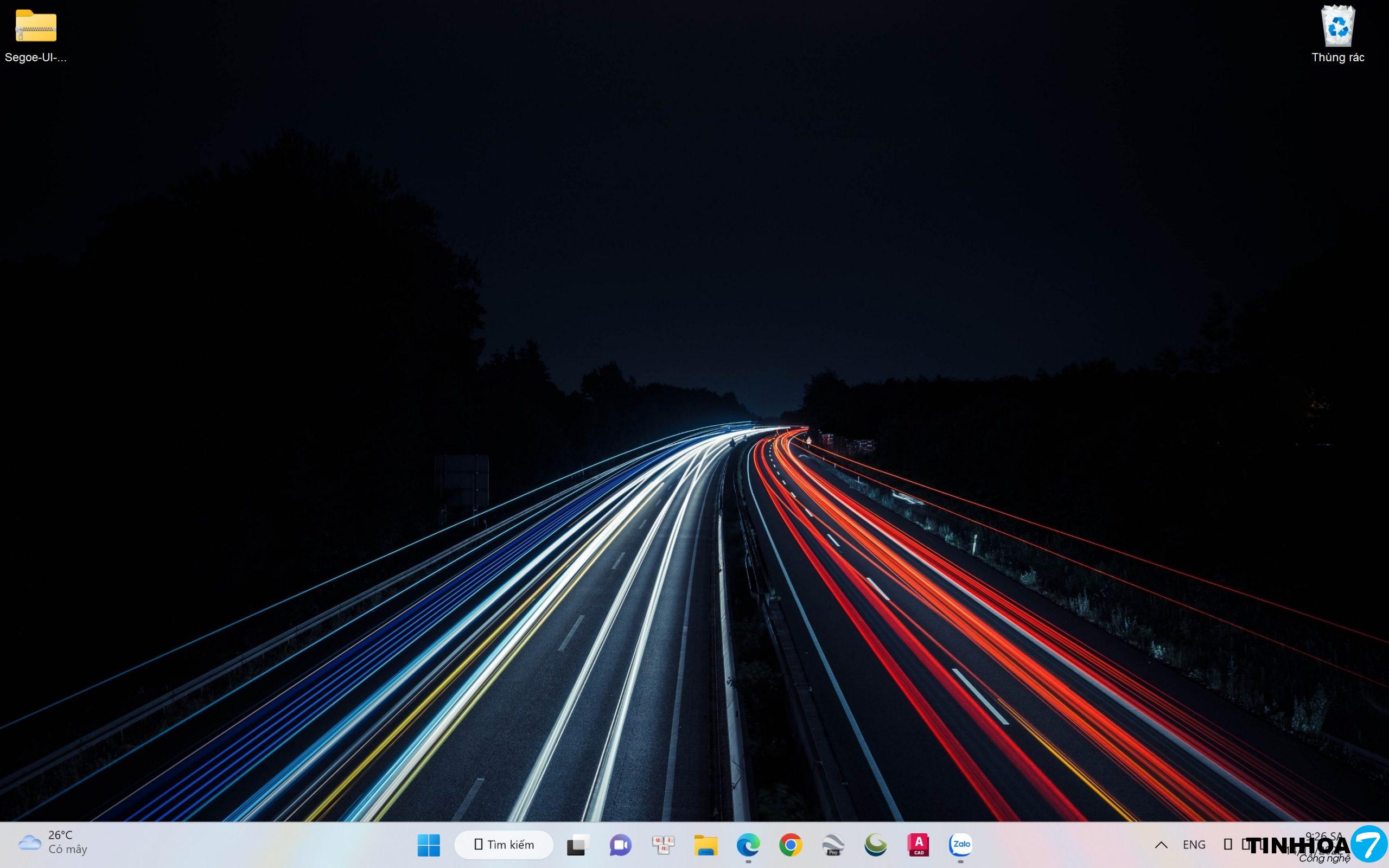Open Google Earth Pro from taskbar
Viewport: 1389px width, 868px height.
click(833, 845)
